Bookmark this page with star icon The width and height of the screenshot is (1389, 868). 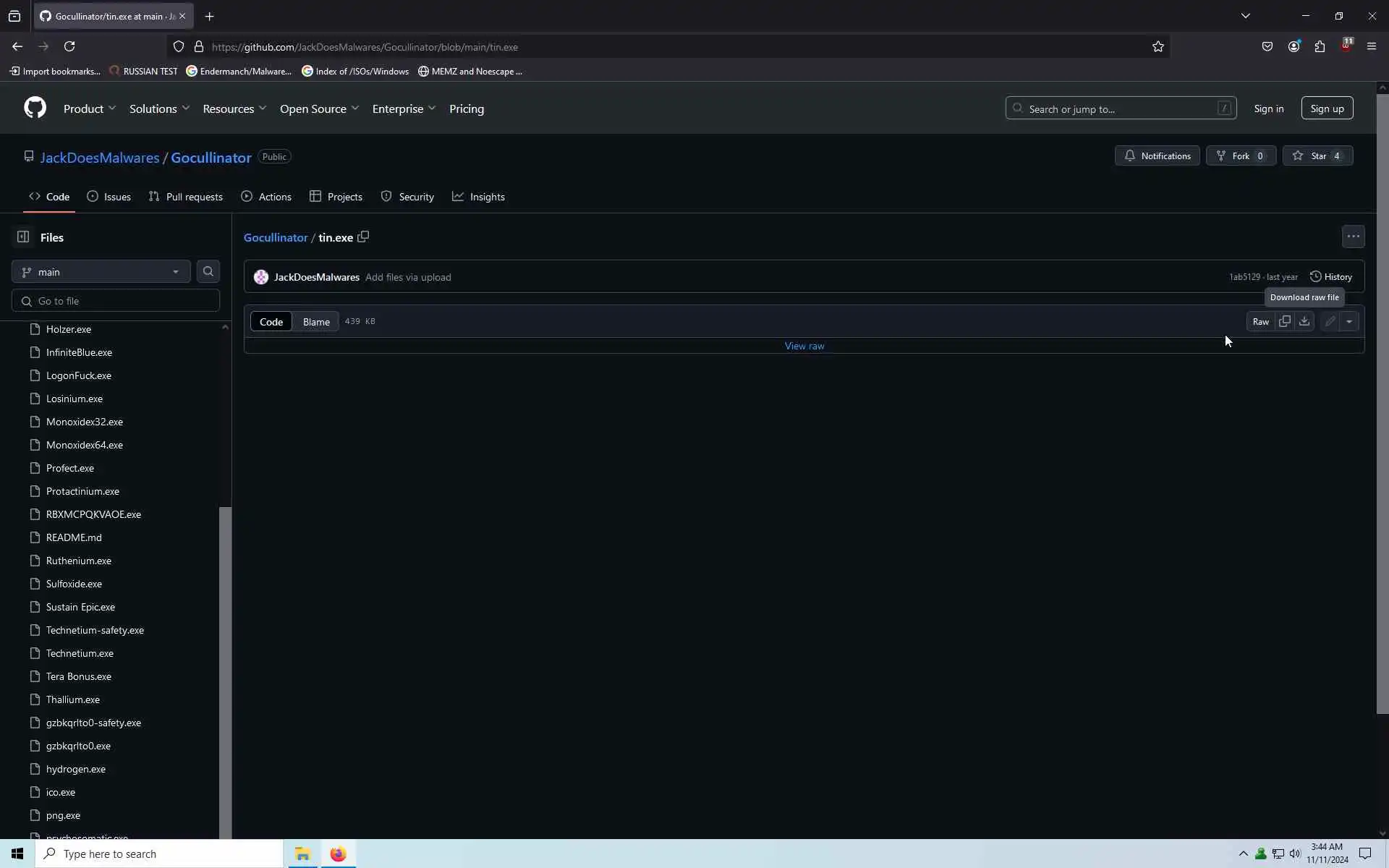[x=1157, y=46]
